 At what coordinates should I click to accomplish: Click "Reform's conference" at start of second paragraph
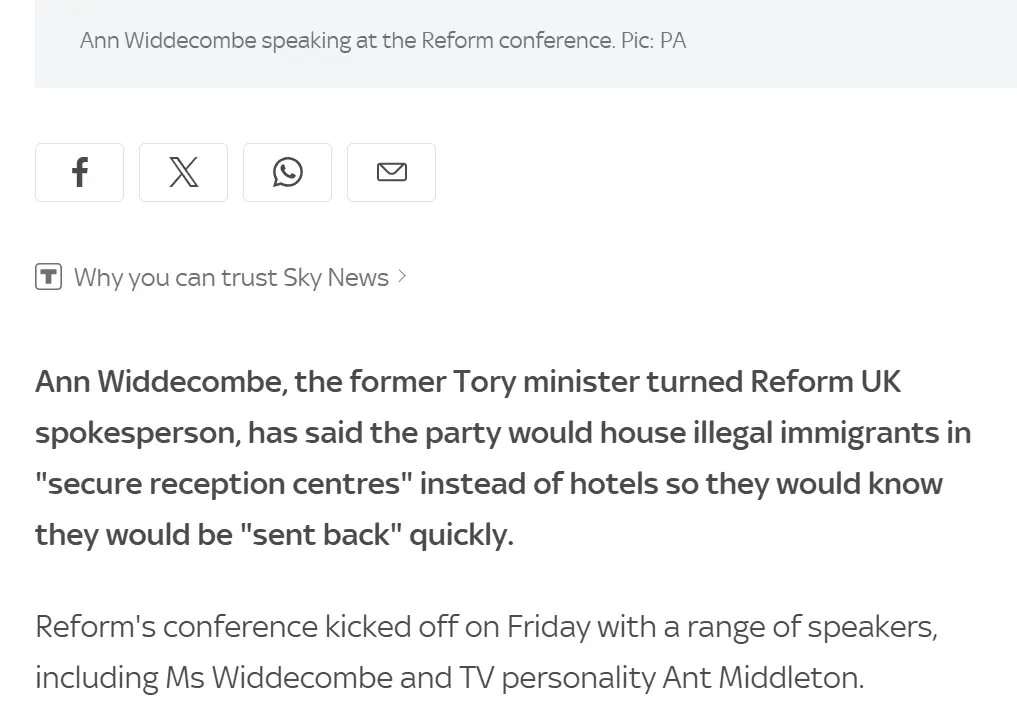pyautogui.click(x=176, y=627)
